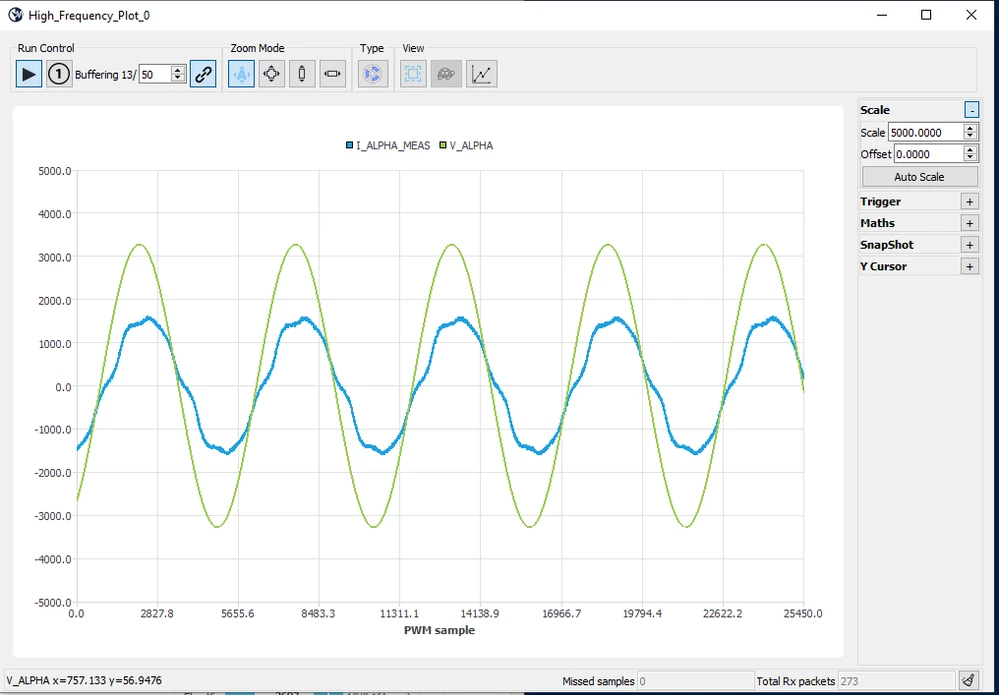Click the turtle slow-mode icon
999x695 pixels.
click(446, 74)
